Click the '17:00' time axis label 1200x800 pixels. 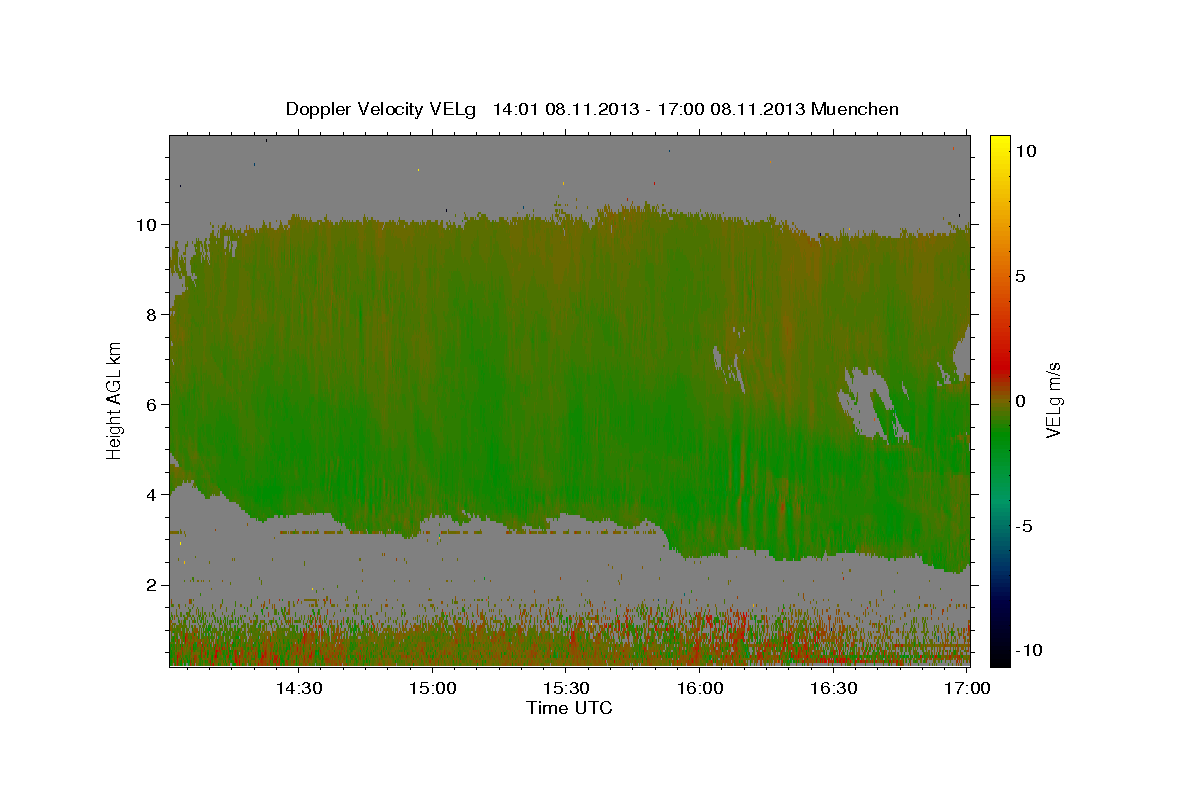tap(967, 689)
